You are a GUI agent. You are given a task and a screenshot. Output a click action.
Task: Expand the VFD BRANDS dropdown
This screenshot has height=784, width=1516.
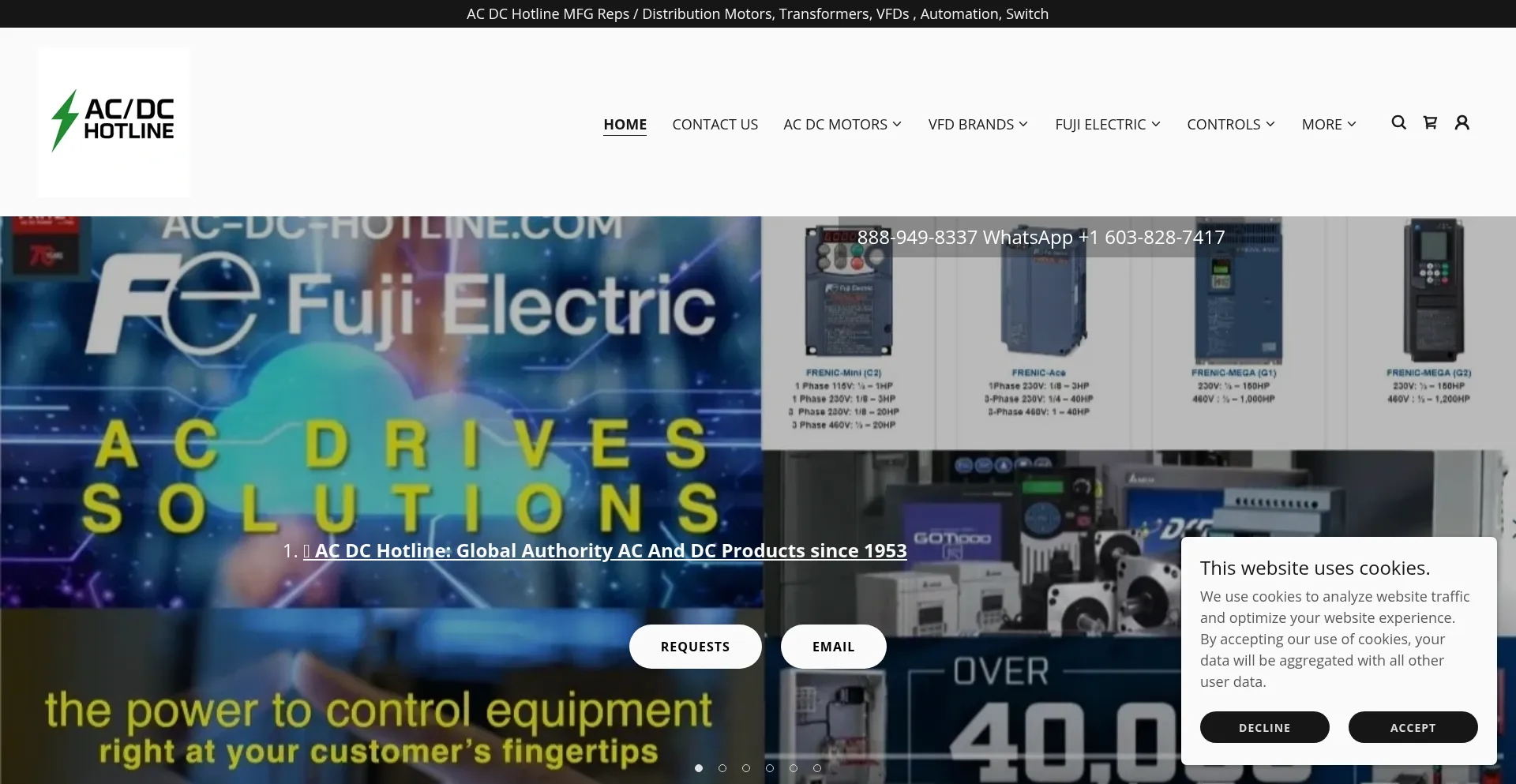coord(978,124)
